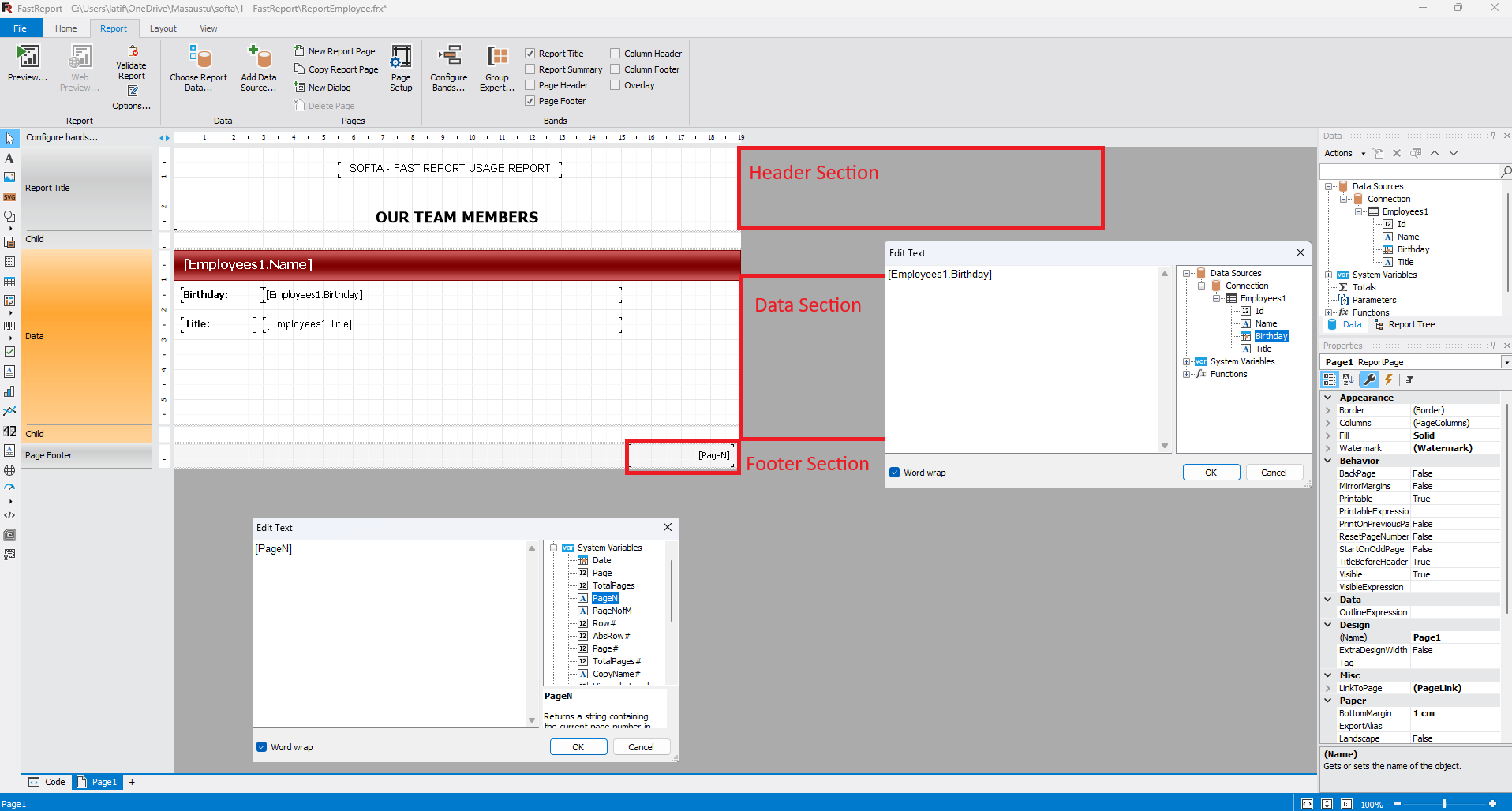Select the Text object tool (A icon)
The width and height of the screenshot is (1512, 811).
pos(9,159)
